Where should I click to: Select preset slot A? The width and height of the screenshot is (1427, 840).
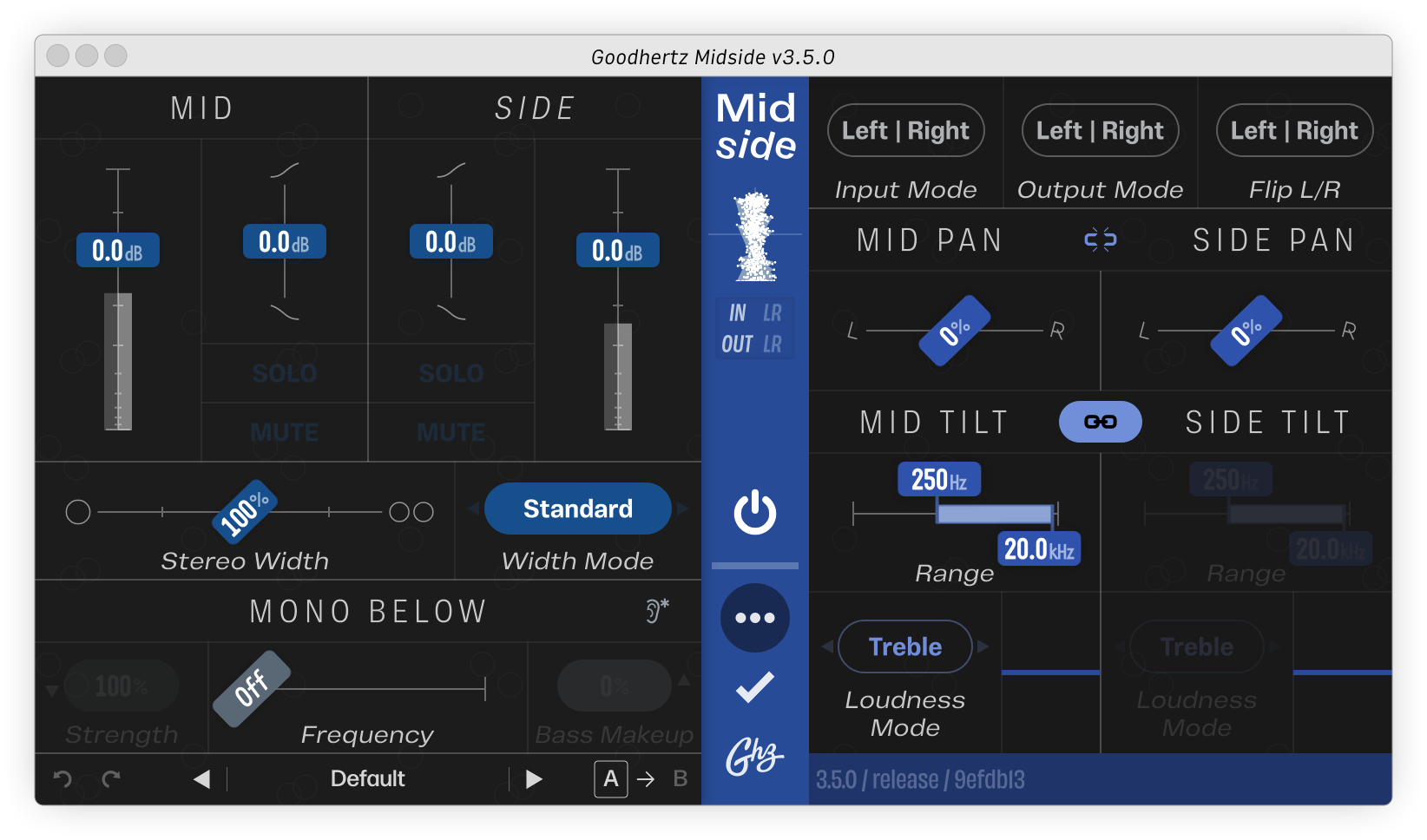coord(611,779)
